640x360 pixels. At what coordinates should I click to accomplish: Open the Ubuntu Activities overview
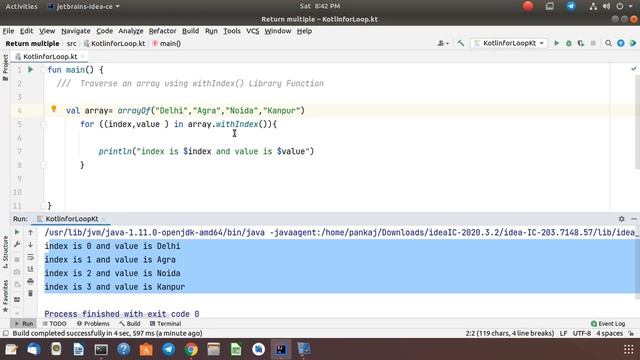click(x=21, y=6)
